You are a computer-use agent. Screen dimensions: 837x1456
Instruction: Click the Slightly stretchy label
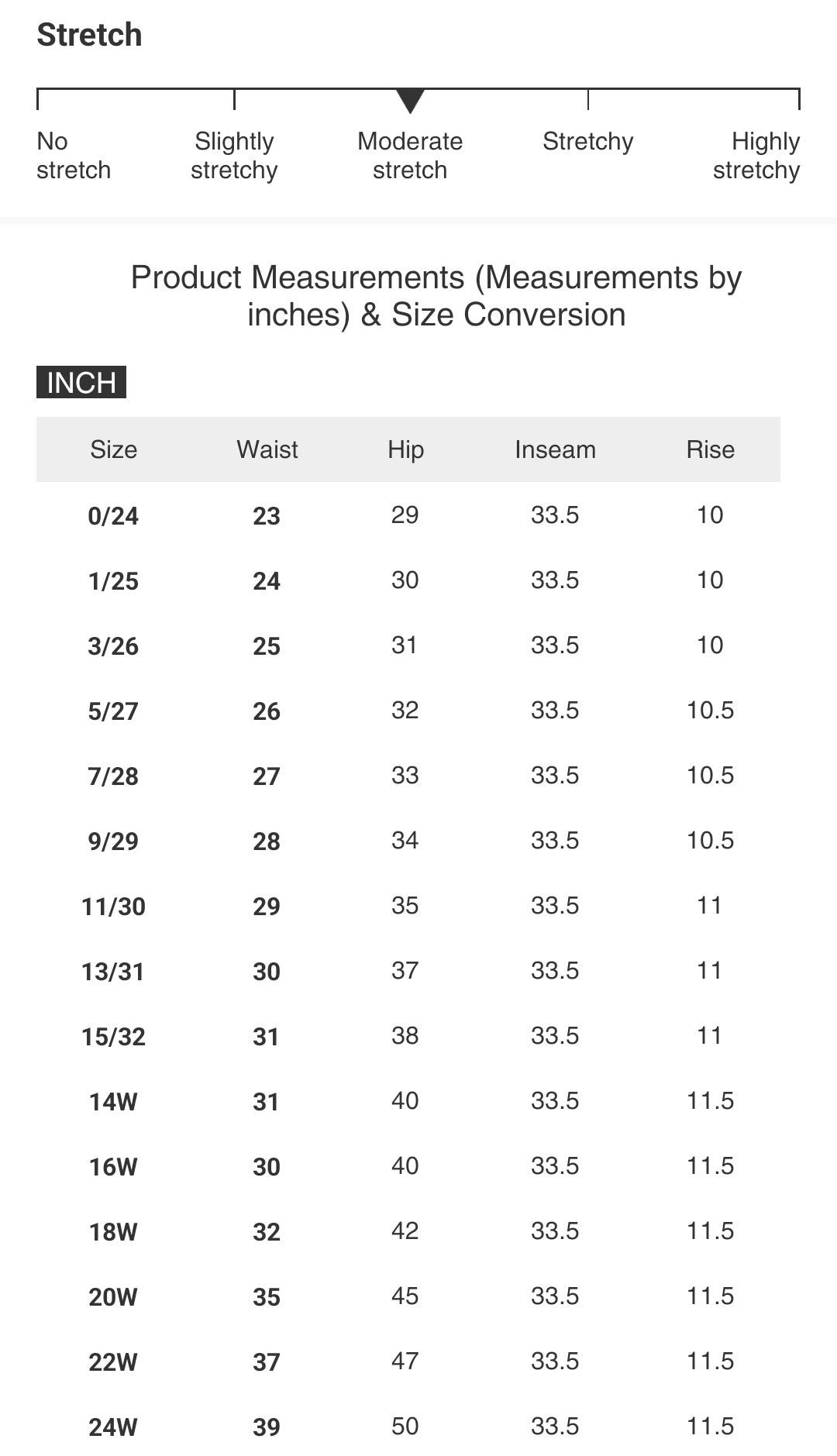(234, 156)
